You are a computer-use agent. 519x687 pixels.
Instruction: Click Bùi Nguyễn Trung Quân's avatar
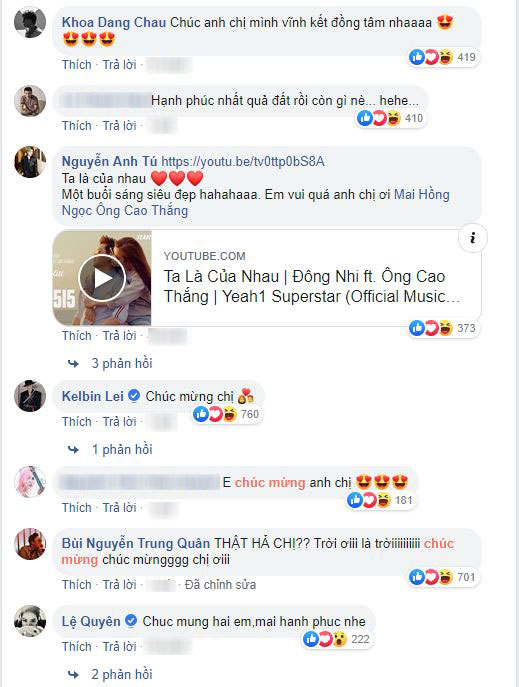coord(30,544)
